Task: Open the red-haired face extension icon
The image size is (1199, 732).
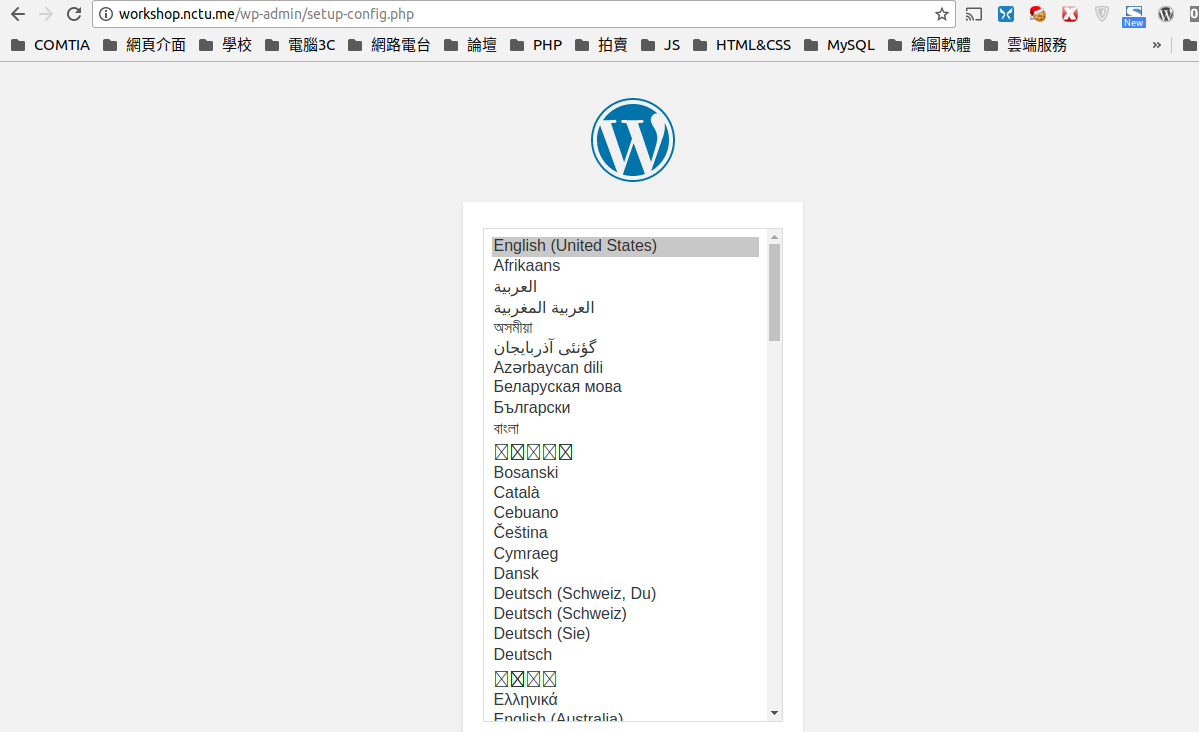Action: (x=1038, y=14)
